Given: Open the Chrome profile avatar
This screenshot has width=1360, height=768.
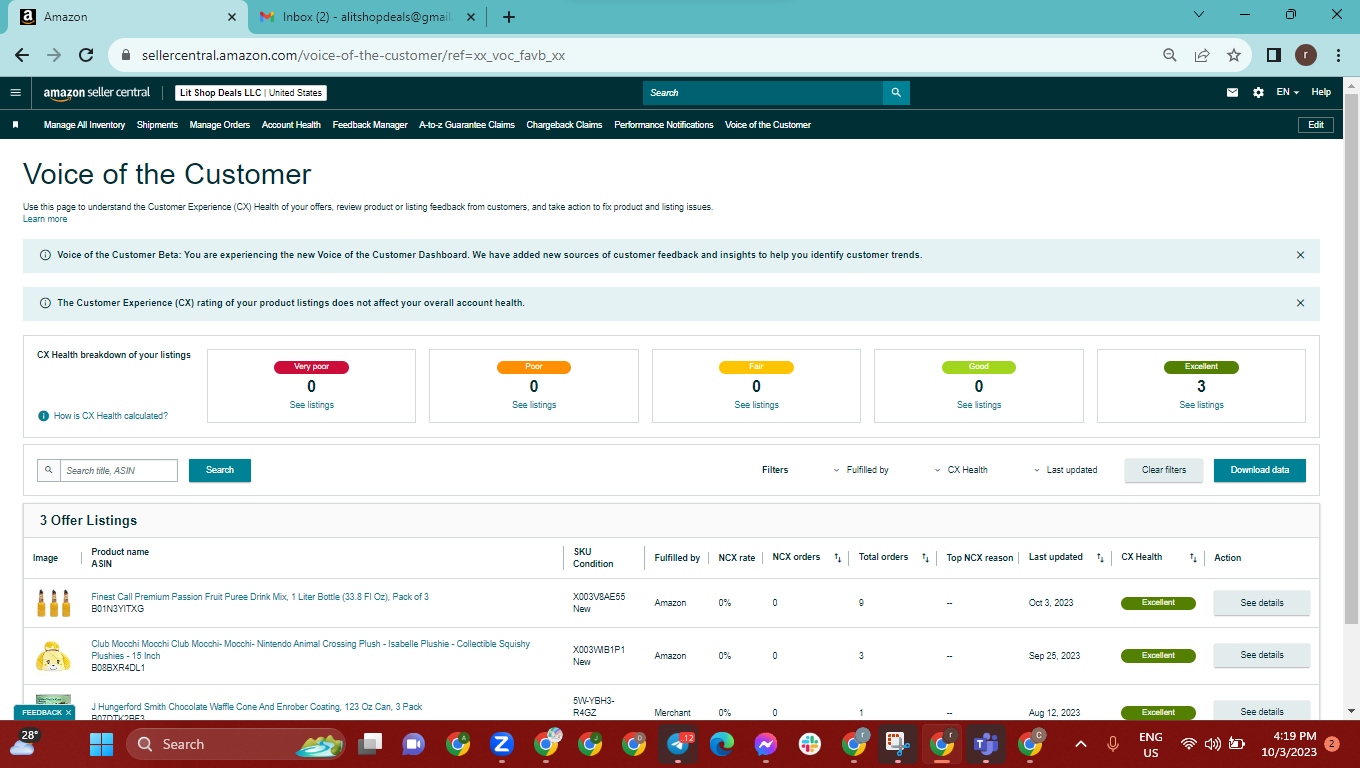Looking at the screenshot, I should point(1306,55).
